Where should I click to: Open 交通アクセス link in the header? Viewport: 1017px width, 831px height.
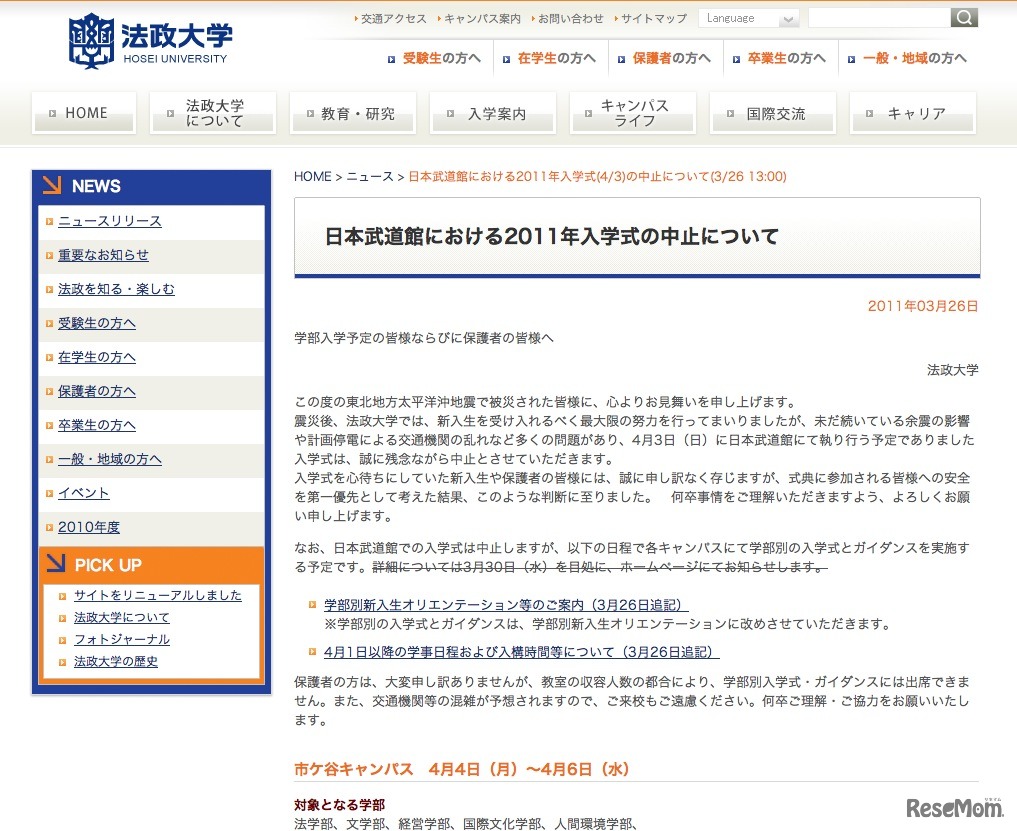click(393, 19)
